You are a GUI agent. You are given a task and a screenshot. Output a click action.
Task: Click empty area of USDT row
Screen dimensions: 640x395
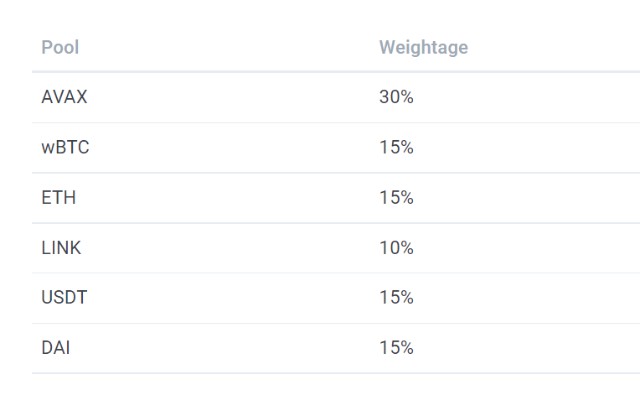point(229,297)
